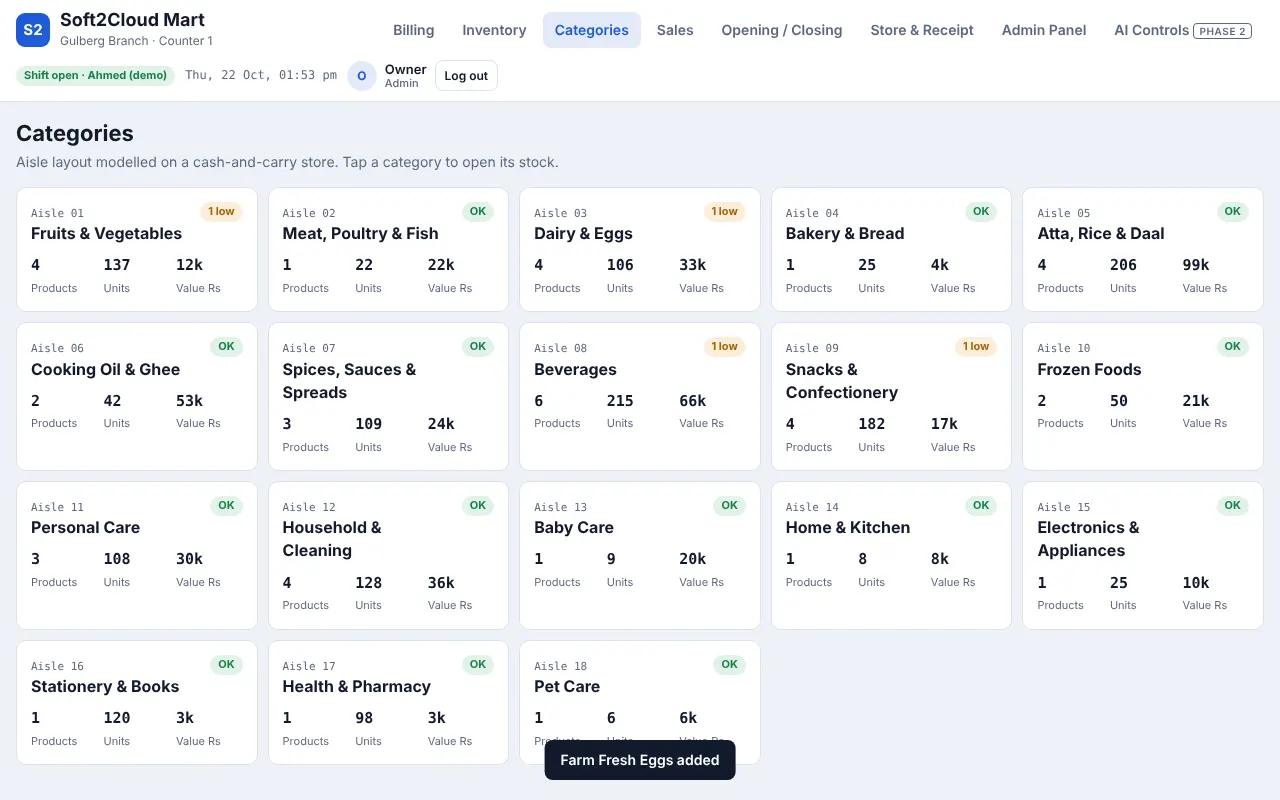
Task: Open the Health & Pharmacy category
Action: pyautogui.click(x=389, y=702)
